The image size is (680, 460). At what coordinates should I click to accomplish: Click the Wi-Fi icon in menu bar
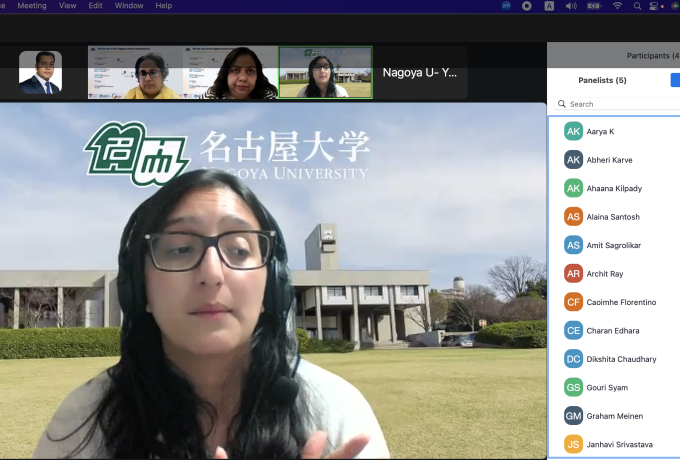tap(617, 6)
